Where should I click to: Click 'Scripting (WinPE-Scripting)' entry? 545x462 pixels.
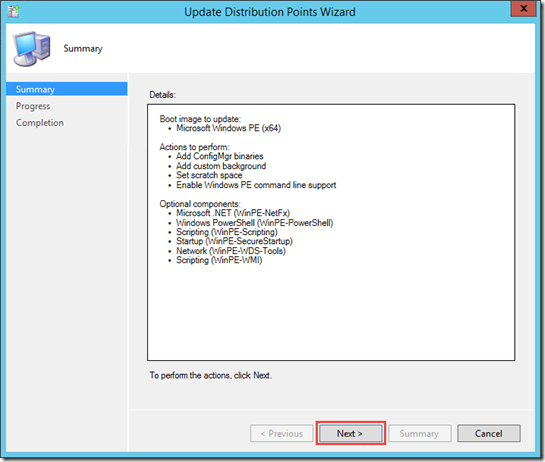coord(227,232)
